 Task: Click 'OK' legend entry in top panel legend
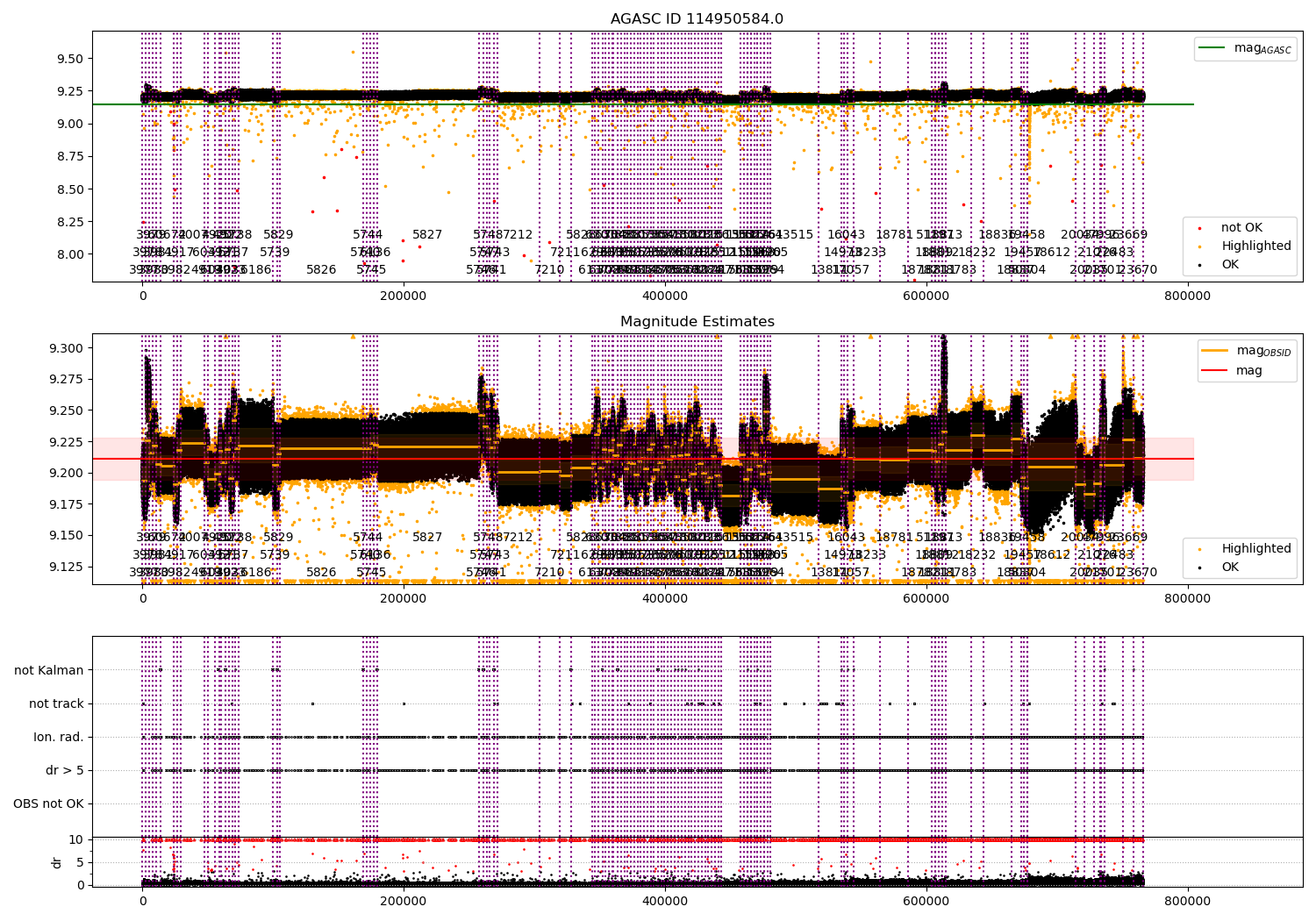tap(1230, 265)
